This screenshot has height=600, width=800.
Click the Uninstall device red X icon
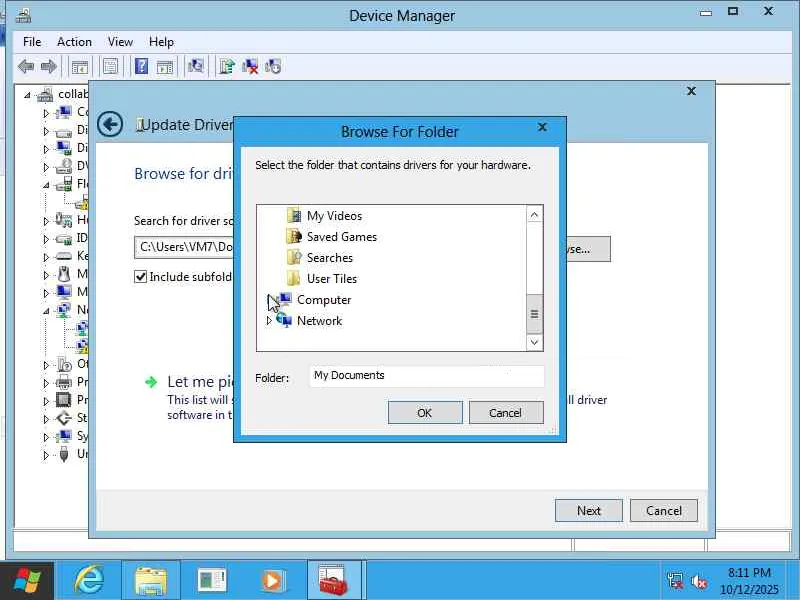click(250, 66)
